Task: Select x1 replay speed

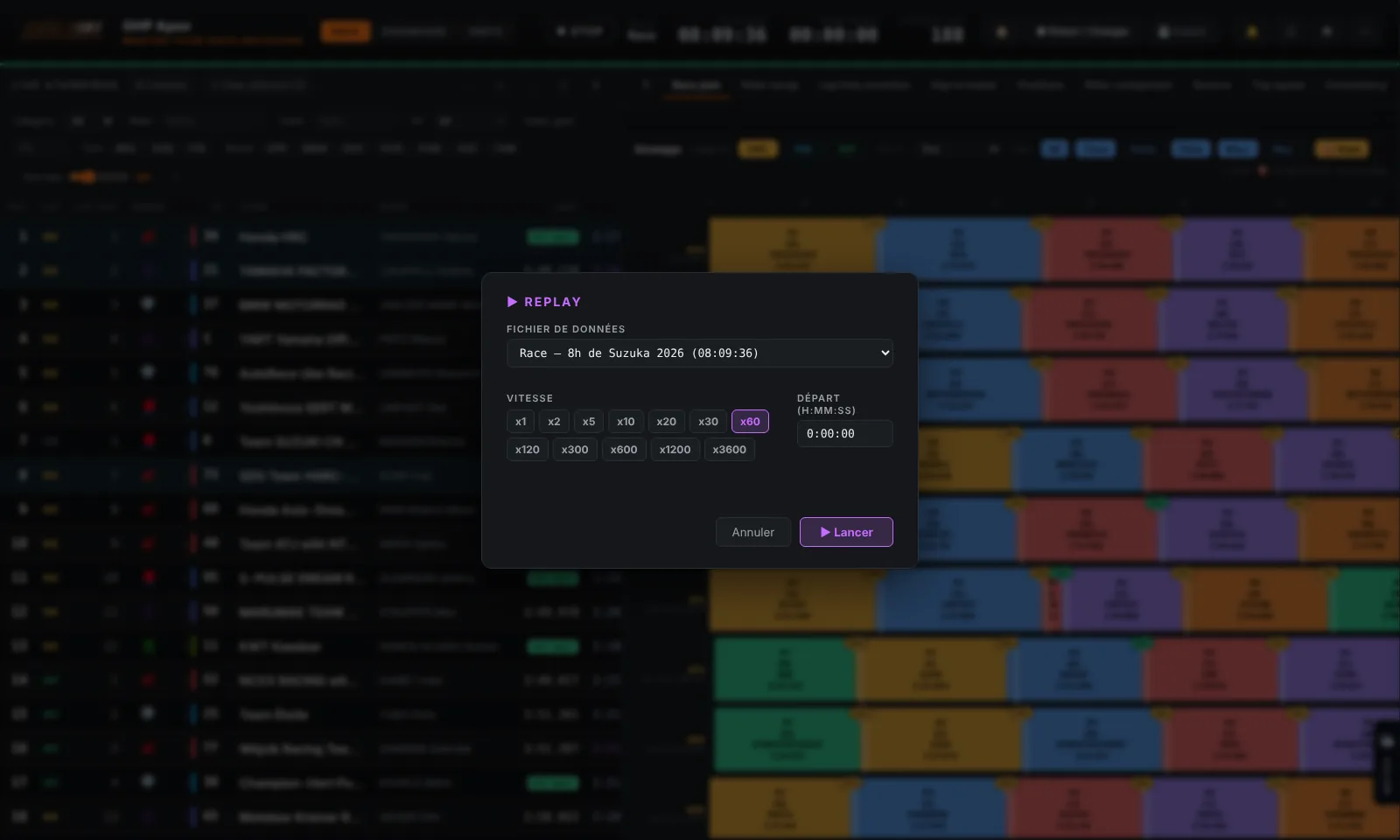Action: [x=521, y=422]
